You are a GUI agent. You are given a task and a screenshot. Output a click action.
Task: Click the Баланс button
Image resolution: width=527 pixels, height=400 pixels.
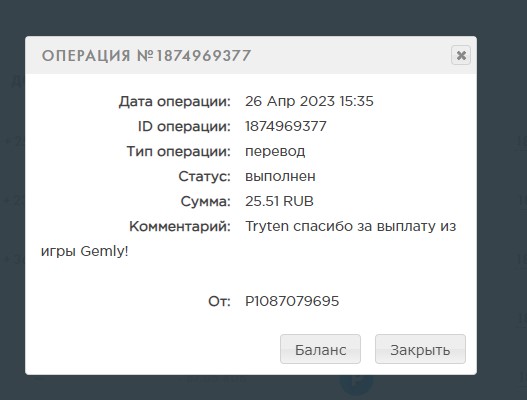click(320, 349)
